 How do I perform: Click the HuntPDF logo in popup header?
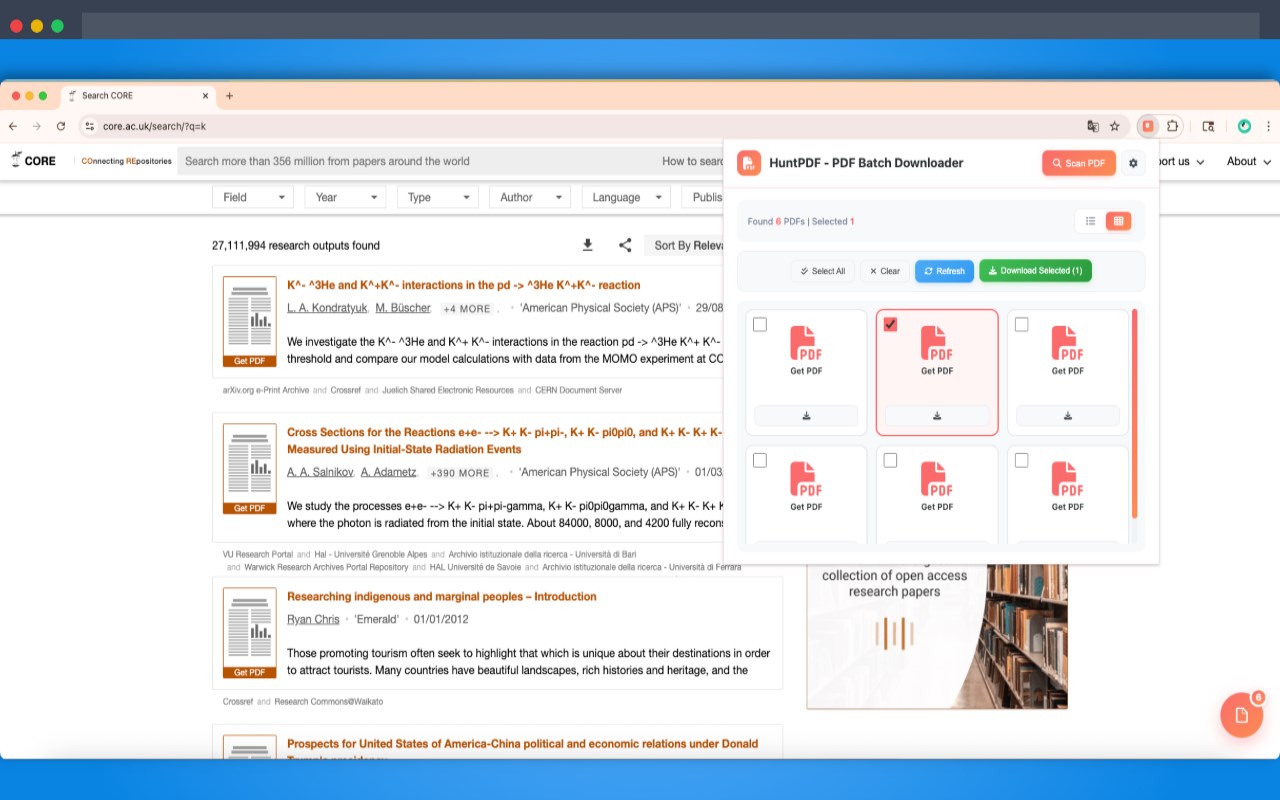click(x=749, y=163)
